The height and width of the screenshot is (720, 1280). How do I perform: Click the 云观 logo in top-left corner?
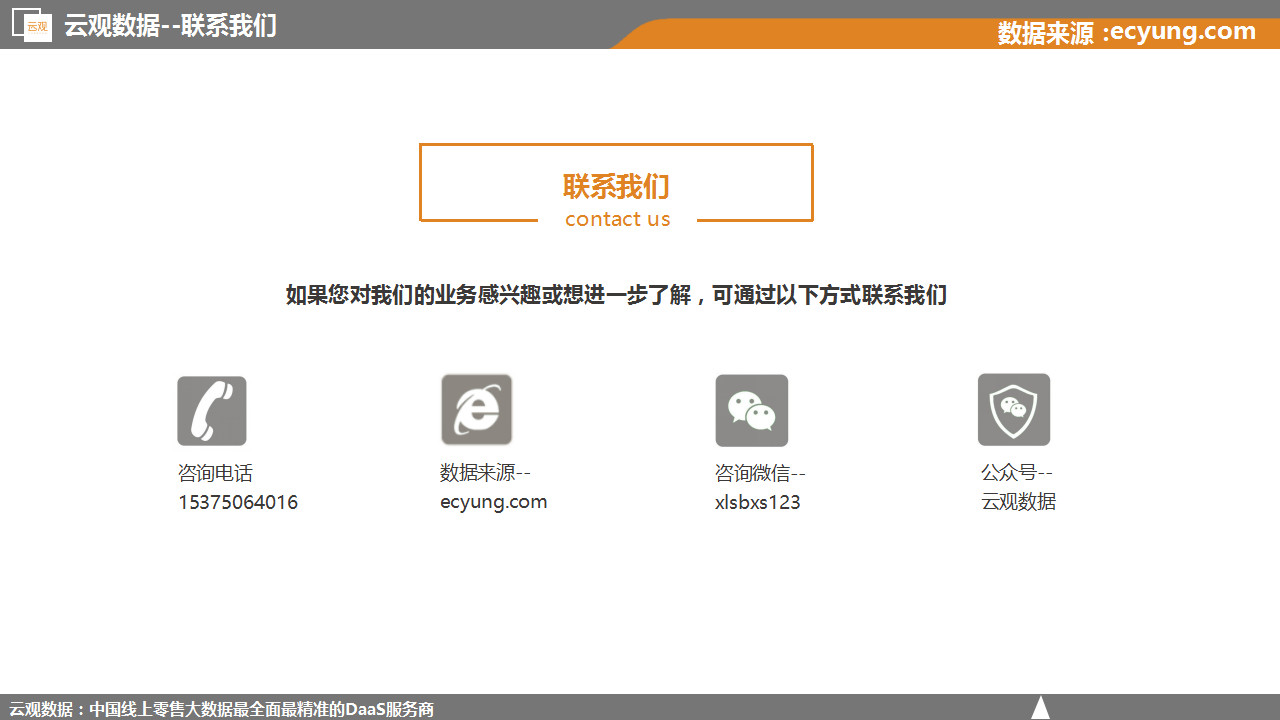[32, 25]
